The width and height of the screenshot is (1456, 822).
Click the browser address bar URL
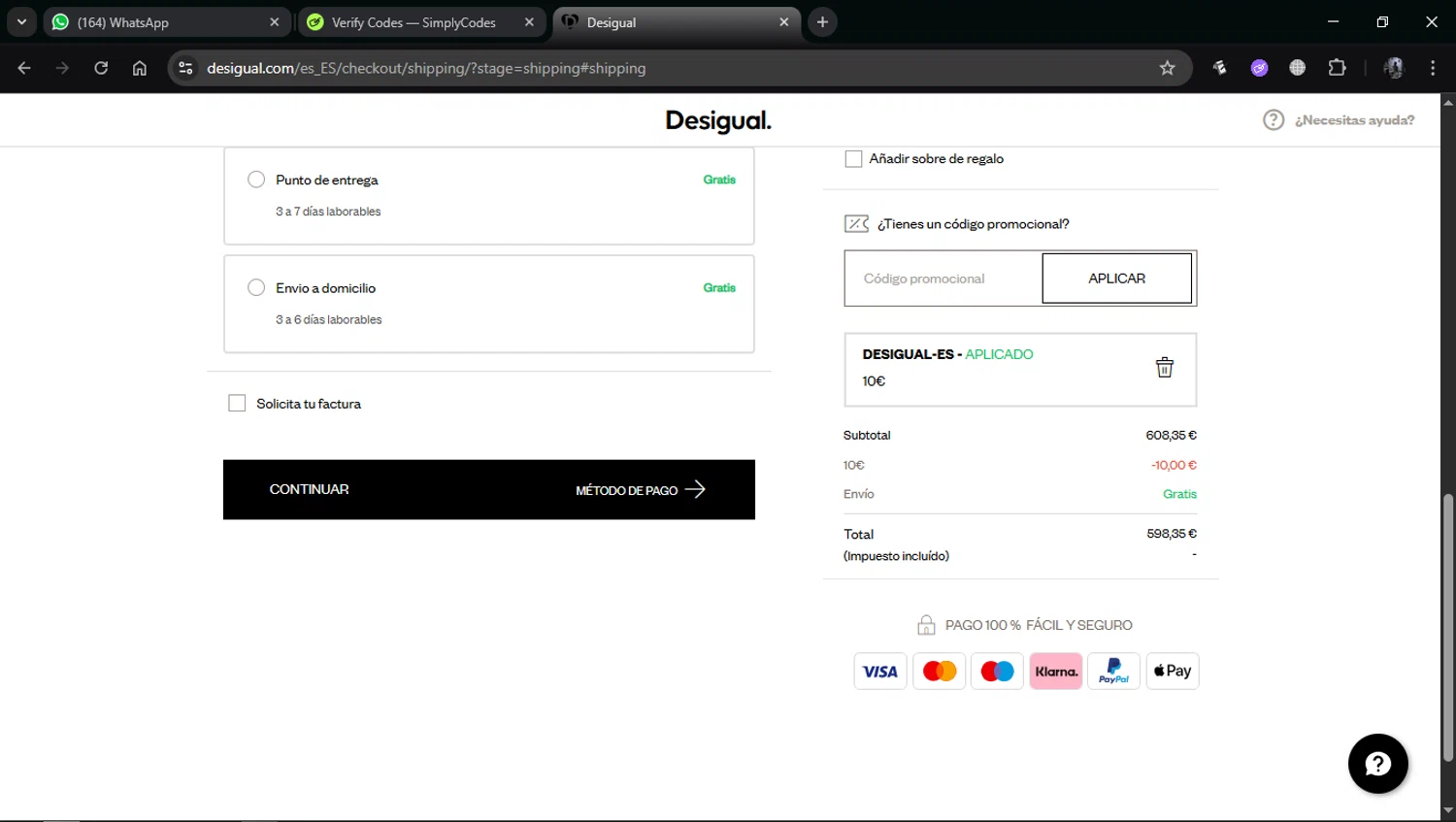pyautogui.click(x=426, y=68)
